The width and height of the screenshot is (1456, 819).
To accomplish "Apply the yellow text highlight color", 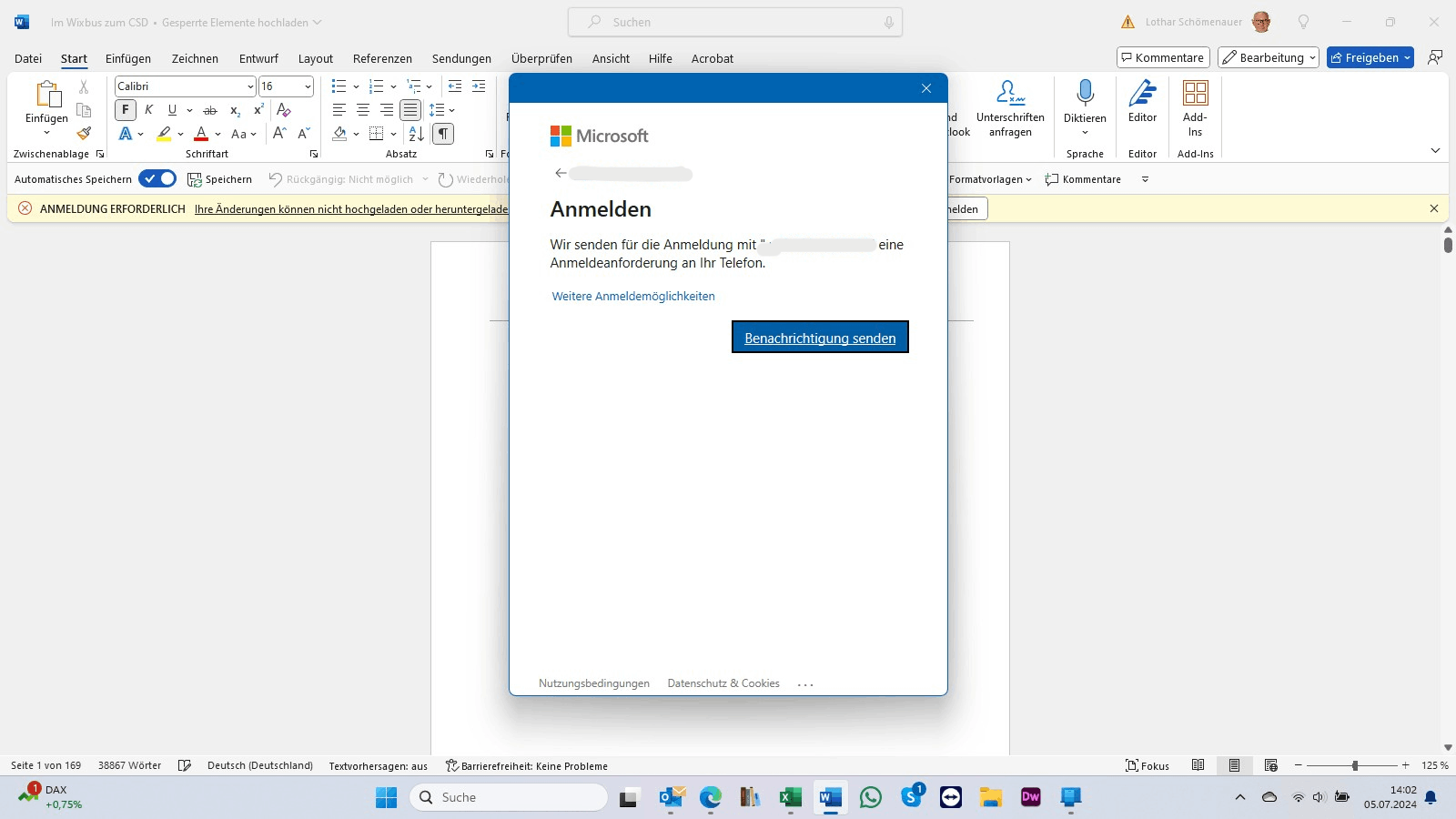I will click(x=164, y=135).
